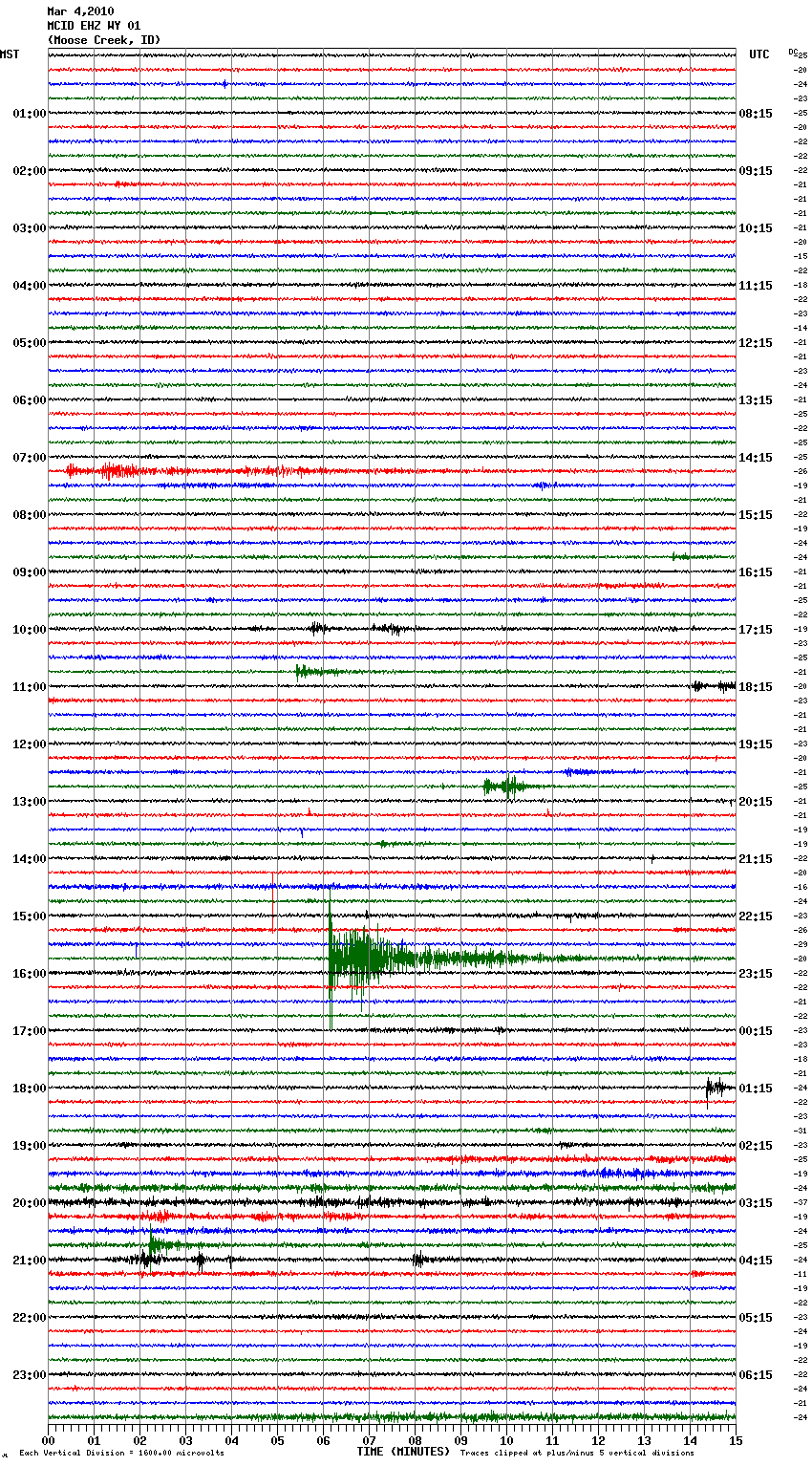Click the station name (Moose Creek, ID)

pos(104,40)
